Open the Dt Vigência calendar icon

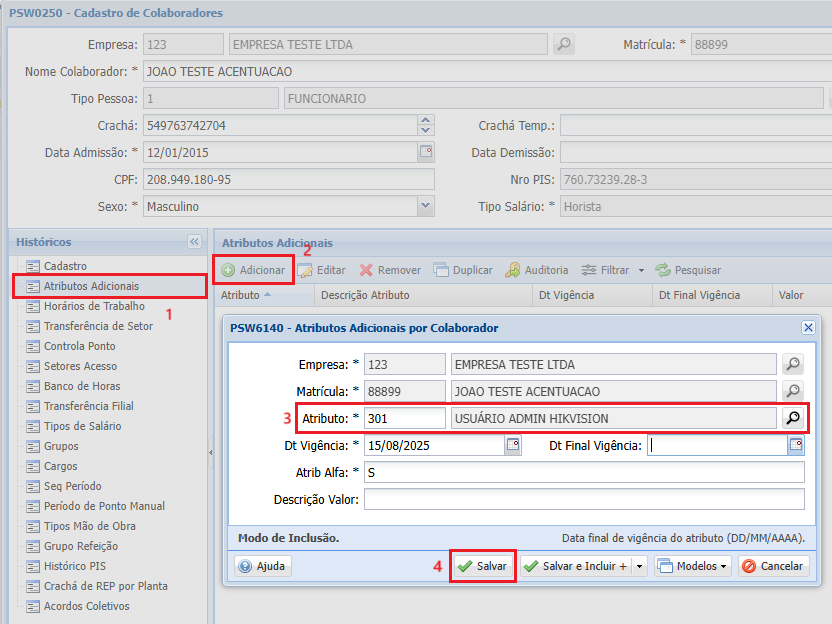point(513,446)
